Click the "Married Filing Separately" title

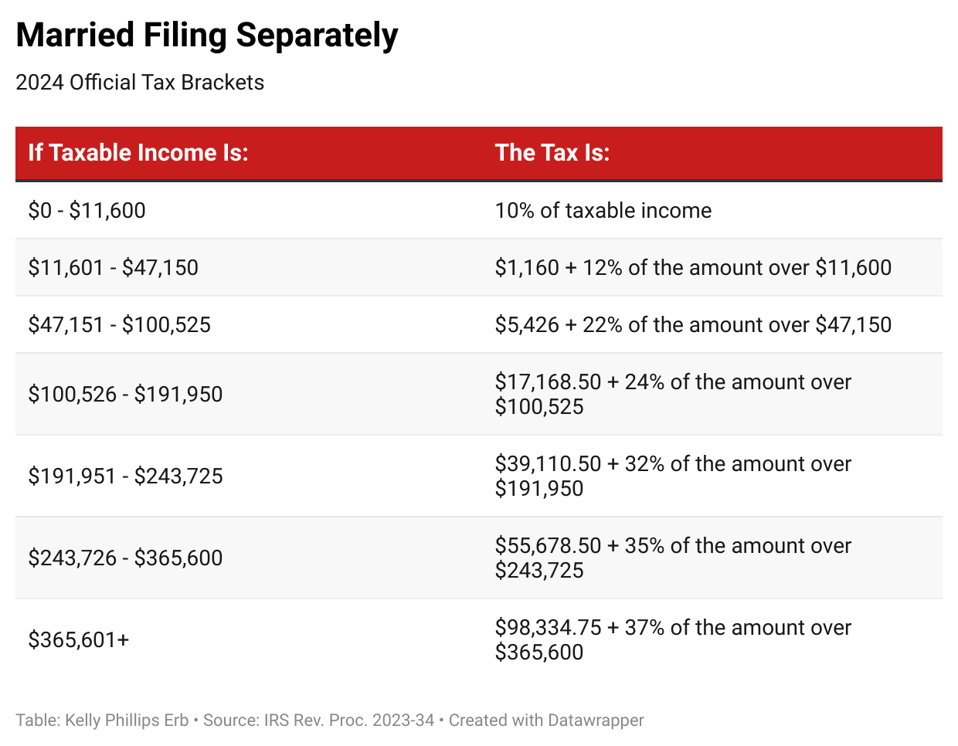pos(207,36)
